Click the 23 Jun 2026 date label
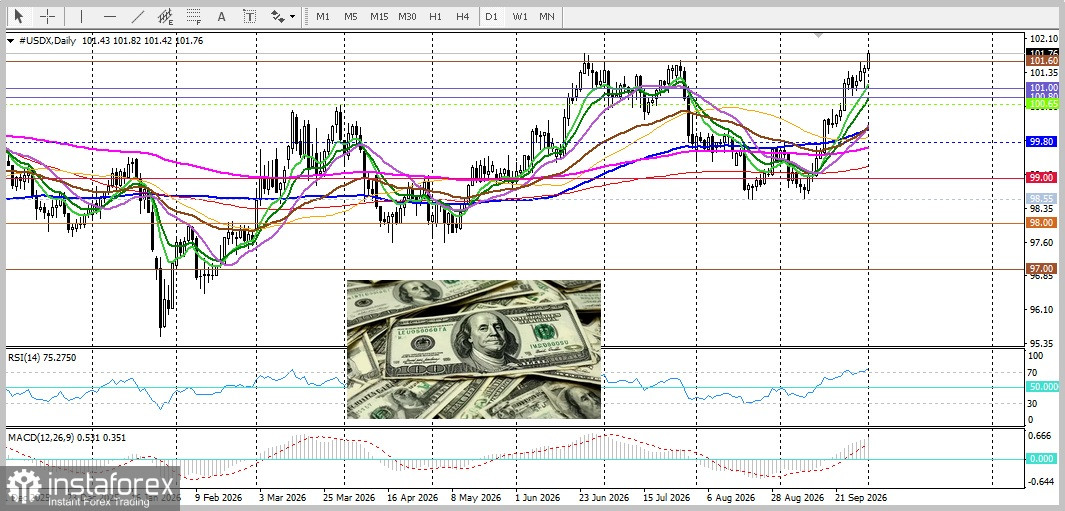 604,497
